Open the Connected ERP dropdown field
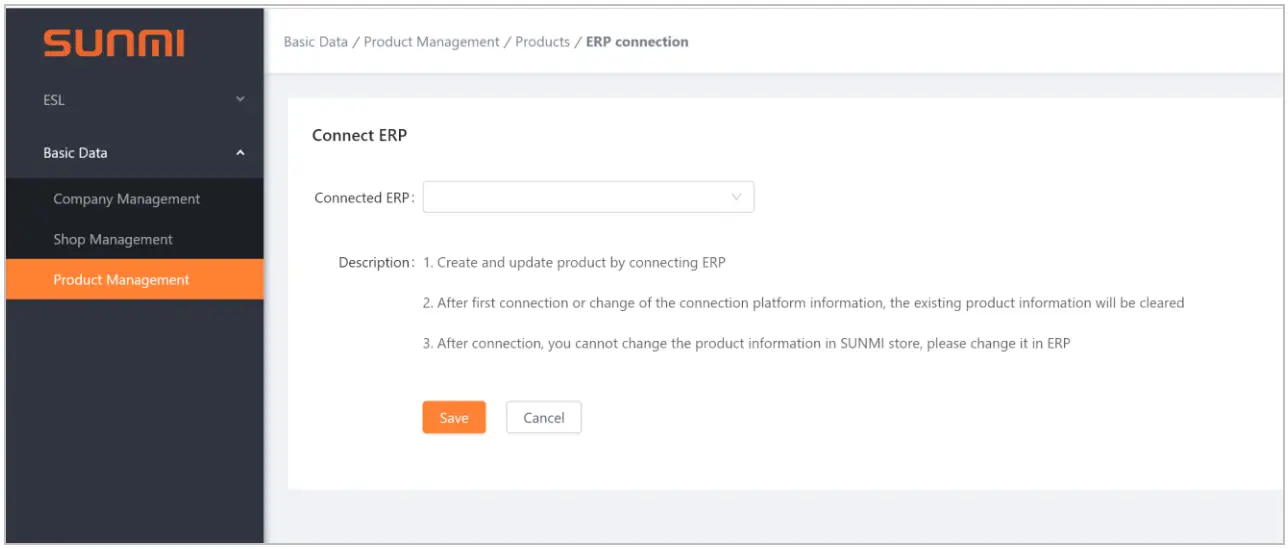This screenshot has height=549, width=1288. pyautogui.click(x=575, y=197)
